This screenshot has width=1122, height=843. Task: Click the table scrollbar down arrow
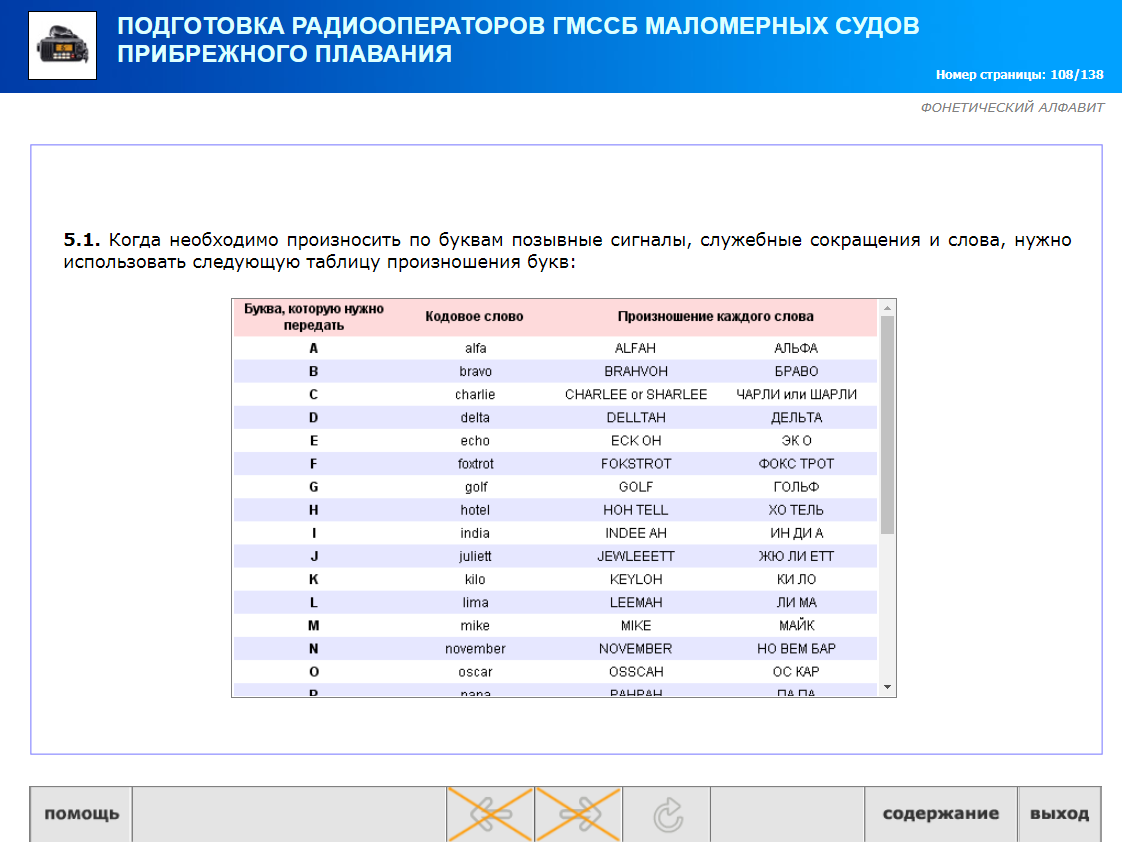tap(887, 687)
